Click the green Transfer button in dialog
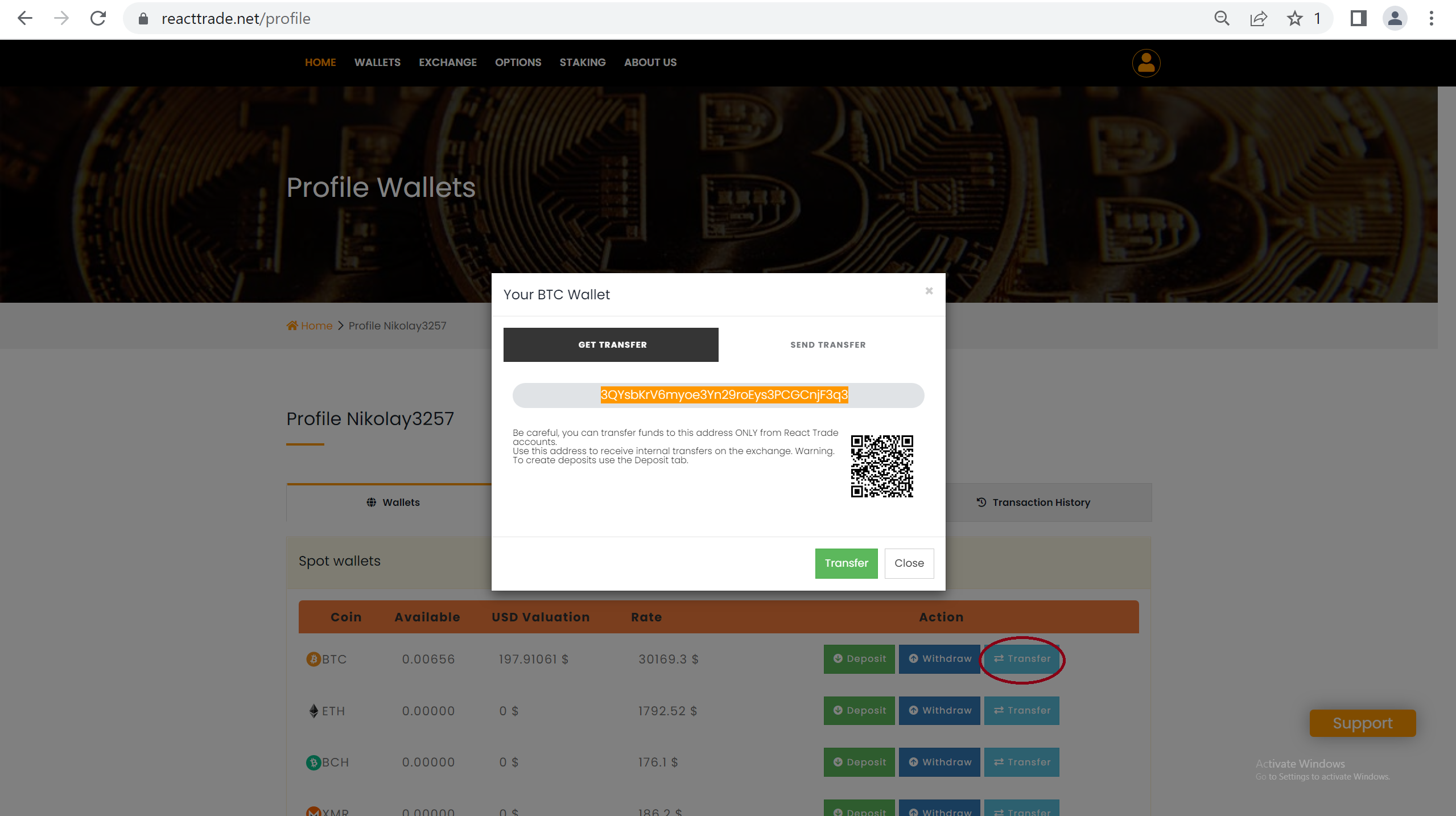 (x=846, y=563)
